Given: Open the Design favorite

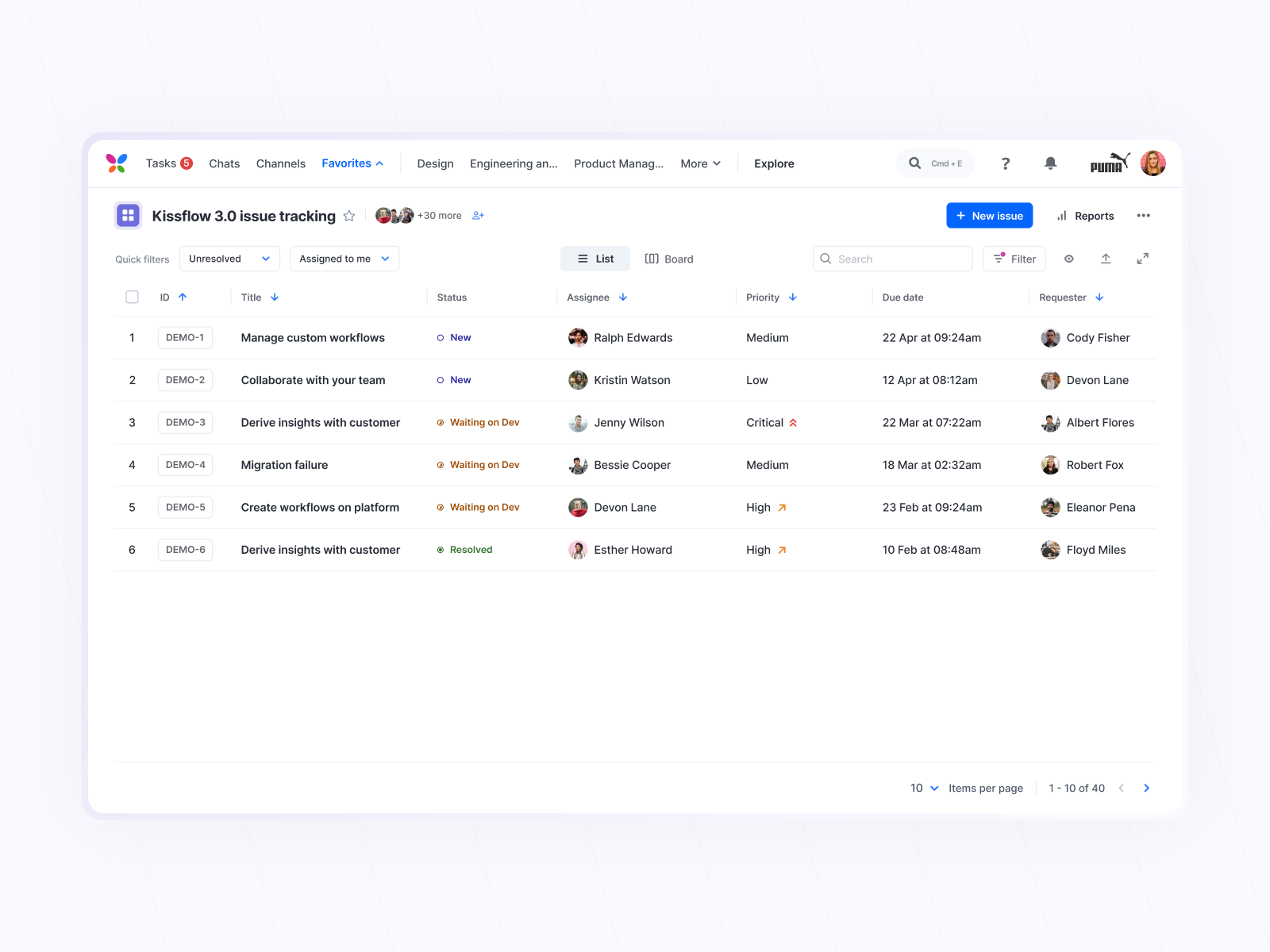Looking at the screenshot, I should (436, 163).
